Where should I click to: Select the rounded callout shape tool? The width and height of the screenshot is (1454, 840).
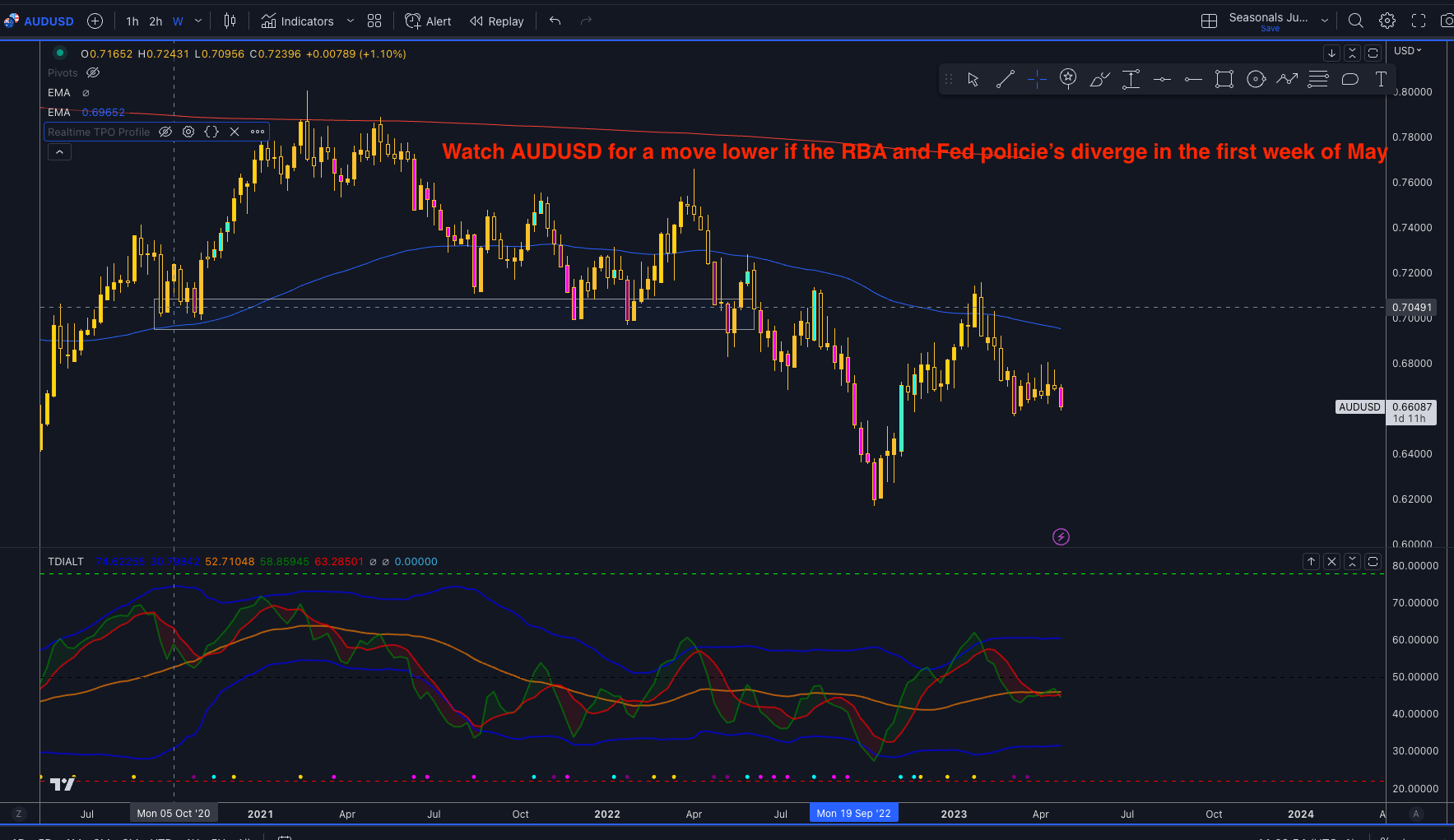pos(1349,79)
